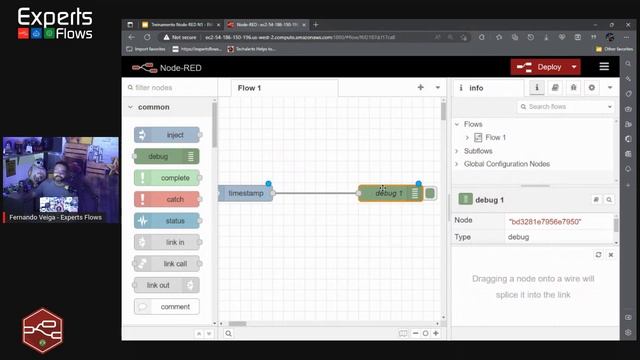Image resolution: width=640 pixels, height=360 pixels.
Task: Open node help for debug 1
Action: coord(596,200)
